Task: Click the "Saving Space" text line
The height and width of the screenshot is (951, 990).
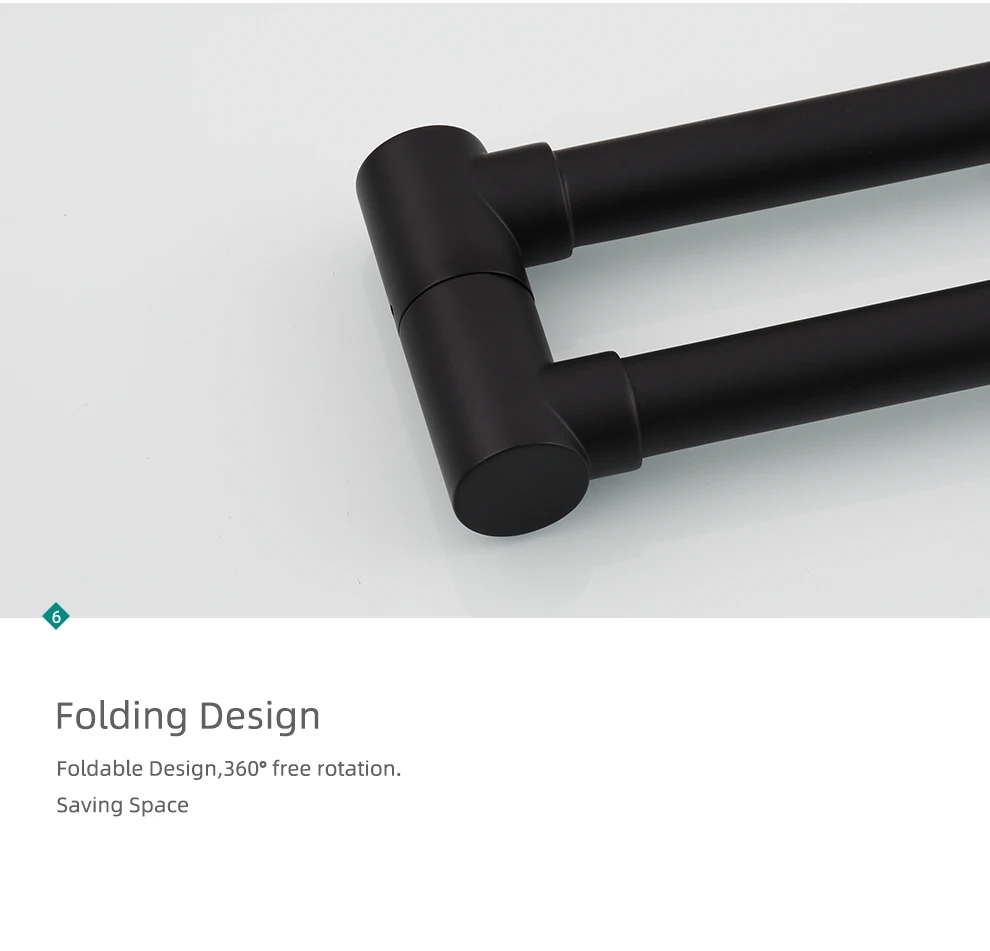Action: pos(122,805)
